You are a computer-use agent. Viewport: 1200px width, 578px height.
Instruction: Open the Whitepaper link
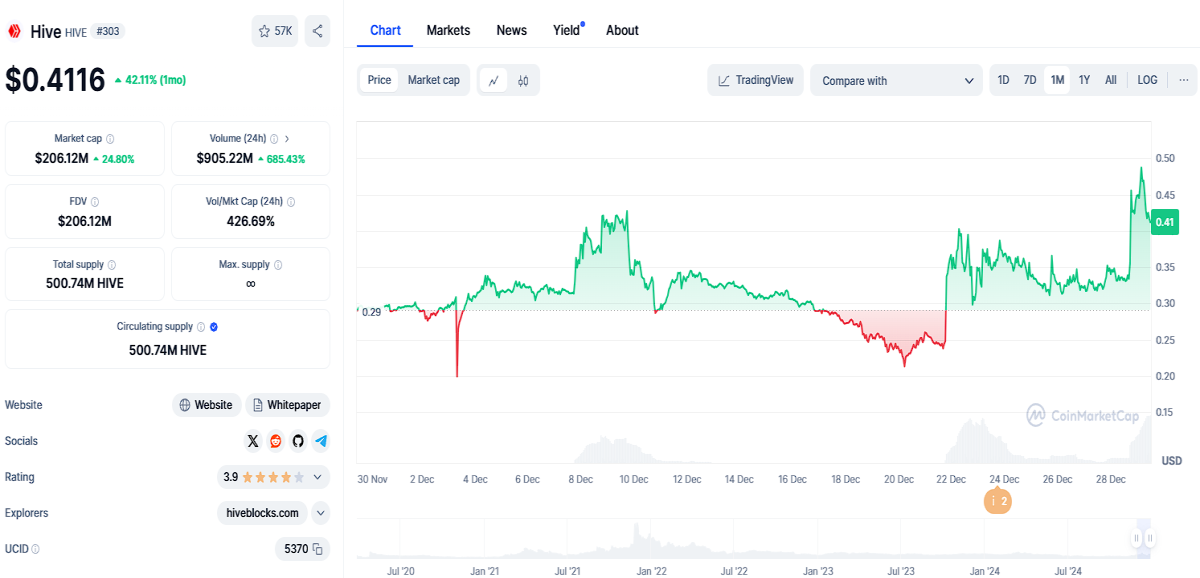pos(288,405)
